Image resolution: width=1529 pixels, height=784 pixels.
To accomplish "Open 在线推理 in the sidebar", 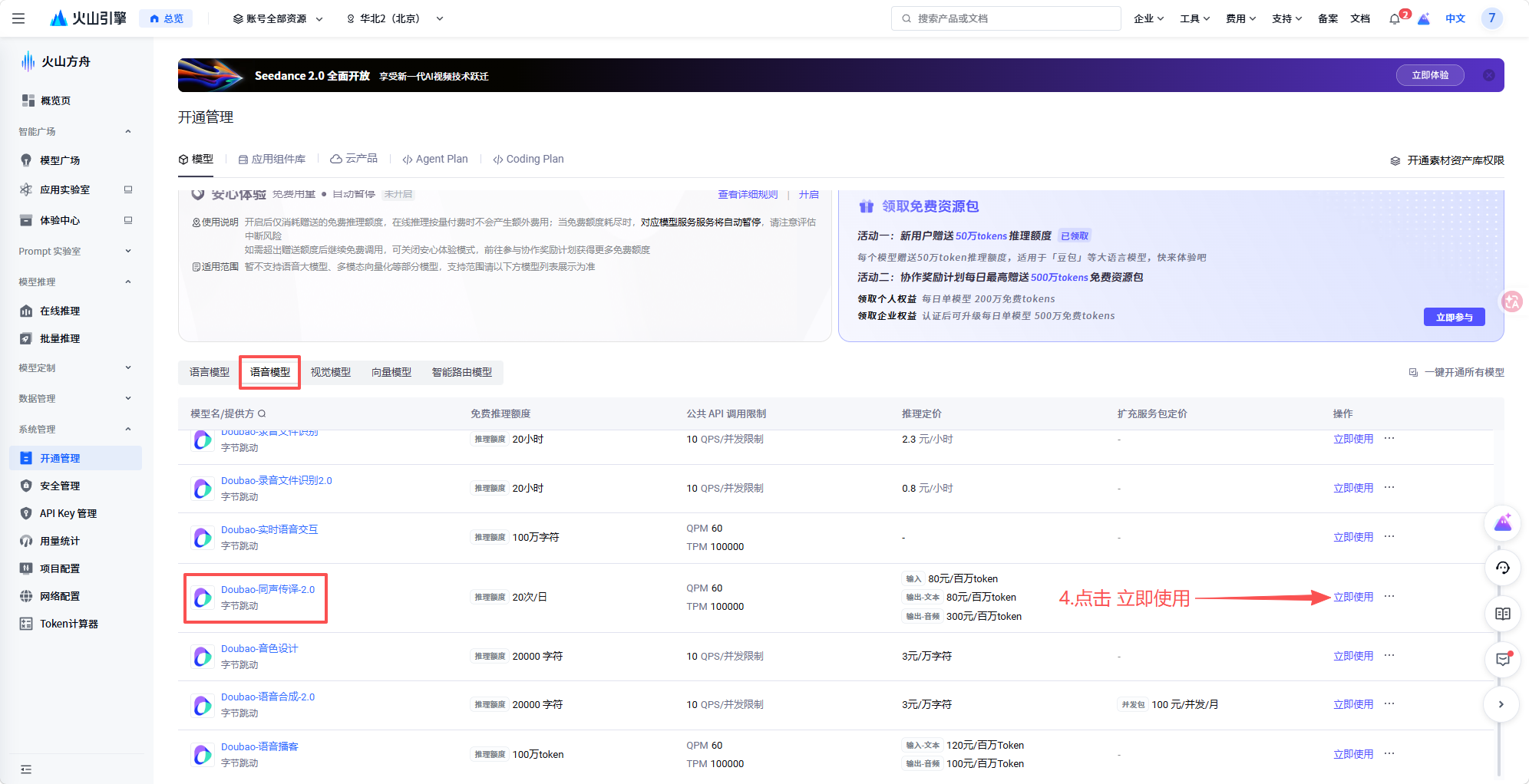I will [x=75, y=311].
